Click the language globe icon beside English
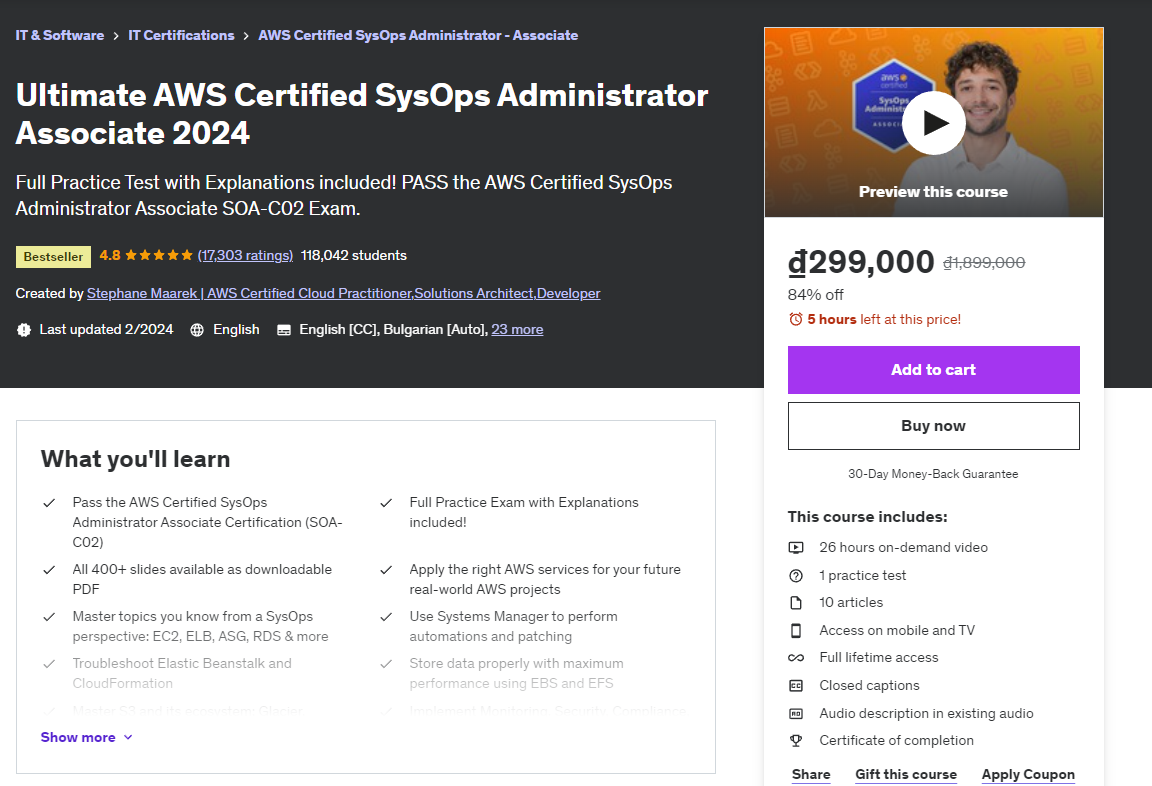This screenshot has height=786, width=1152. pyautogui.click(x=197, y=329)
